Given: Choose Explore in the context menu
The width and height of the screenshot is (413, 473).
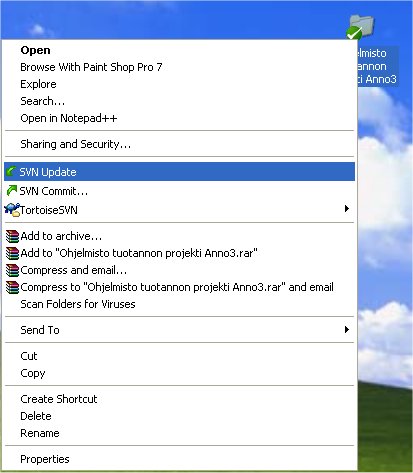Looking at the screenshot, I should pyautogui.click(x=179, y=84).
